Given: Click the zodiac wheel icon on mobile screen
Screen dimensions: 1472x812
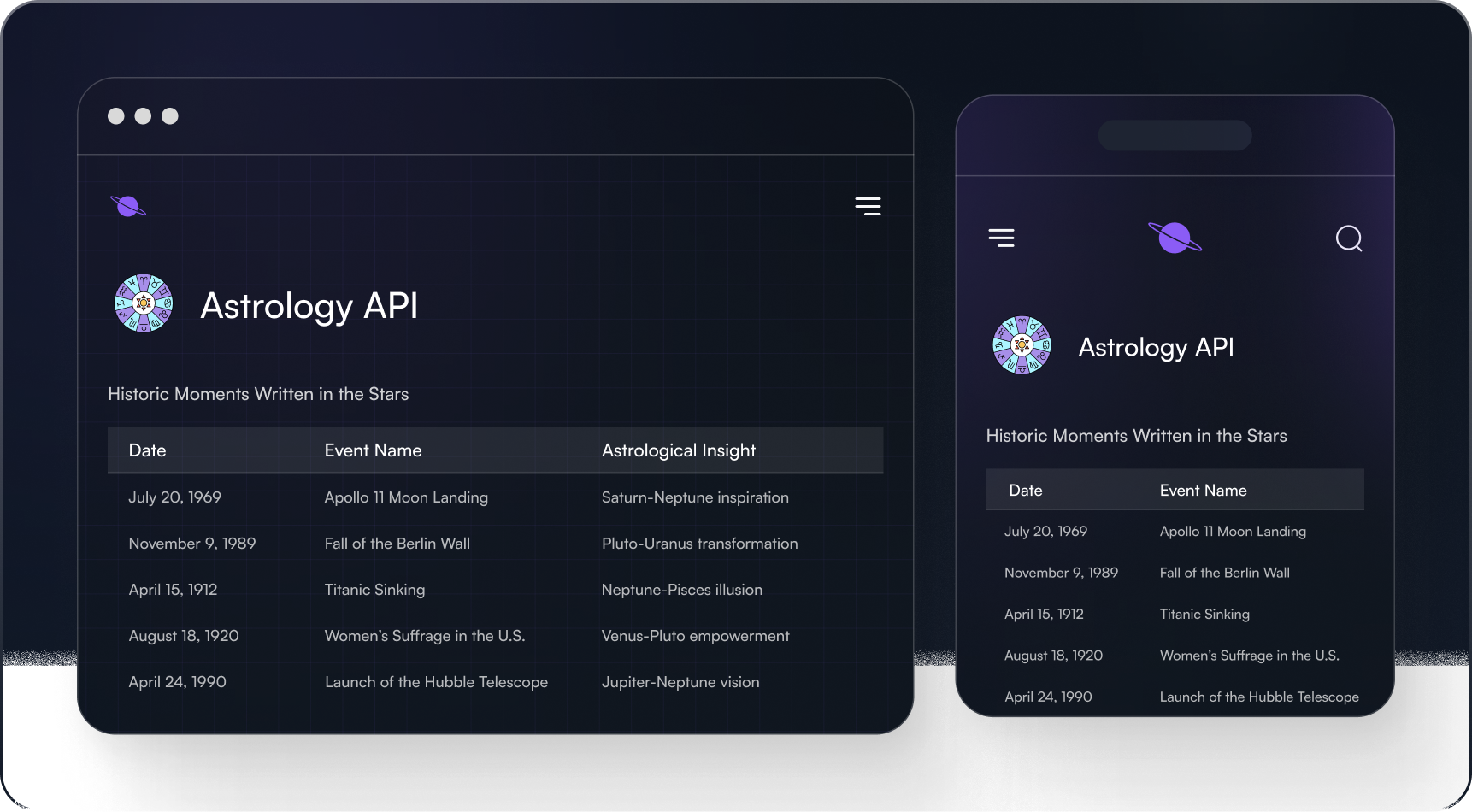Looking at the screenshot, I should (1022, 345).
